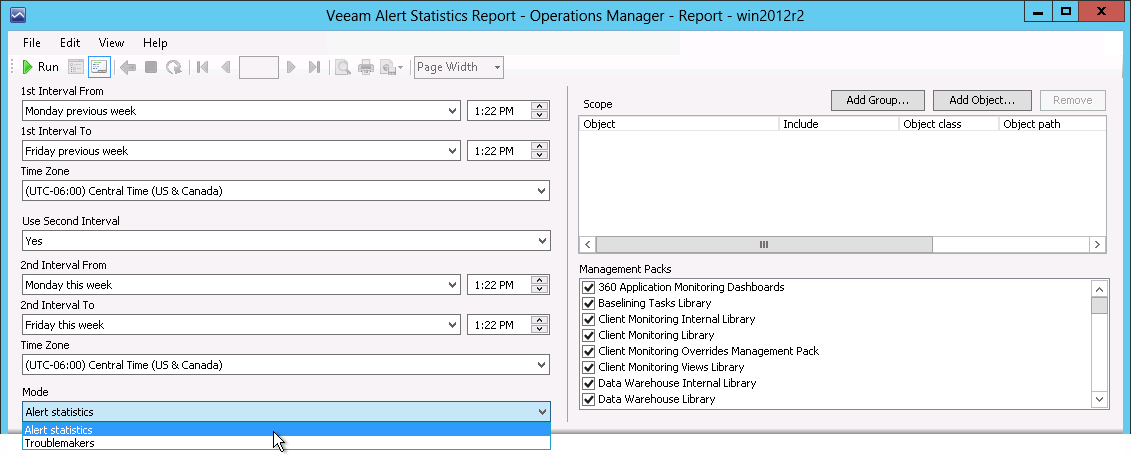This screenshot has width=1131, height=455.
Task: Click the Run report button
Action: (x=40, y=67)
